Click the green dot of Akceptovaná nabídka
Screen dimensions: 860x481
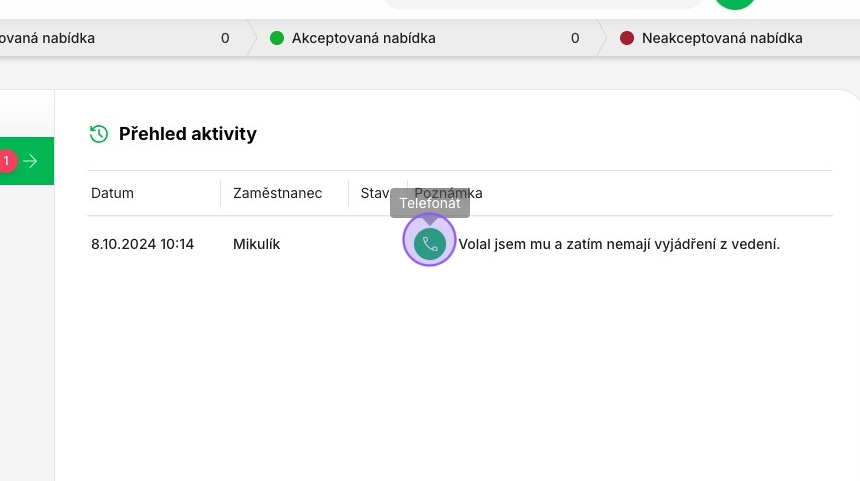click(x=277, y=38)
